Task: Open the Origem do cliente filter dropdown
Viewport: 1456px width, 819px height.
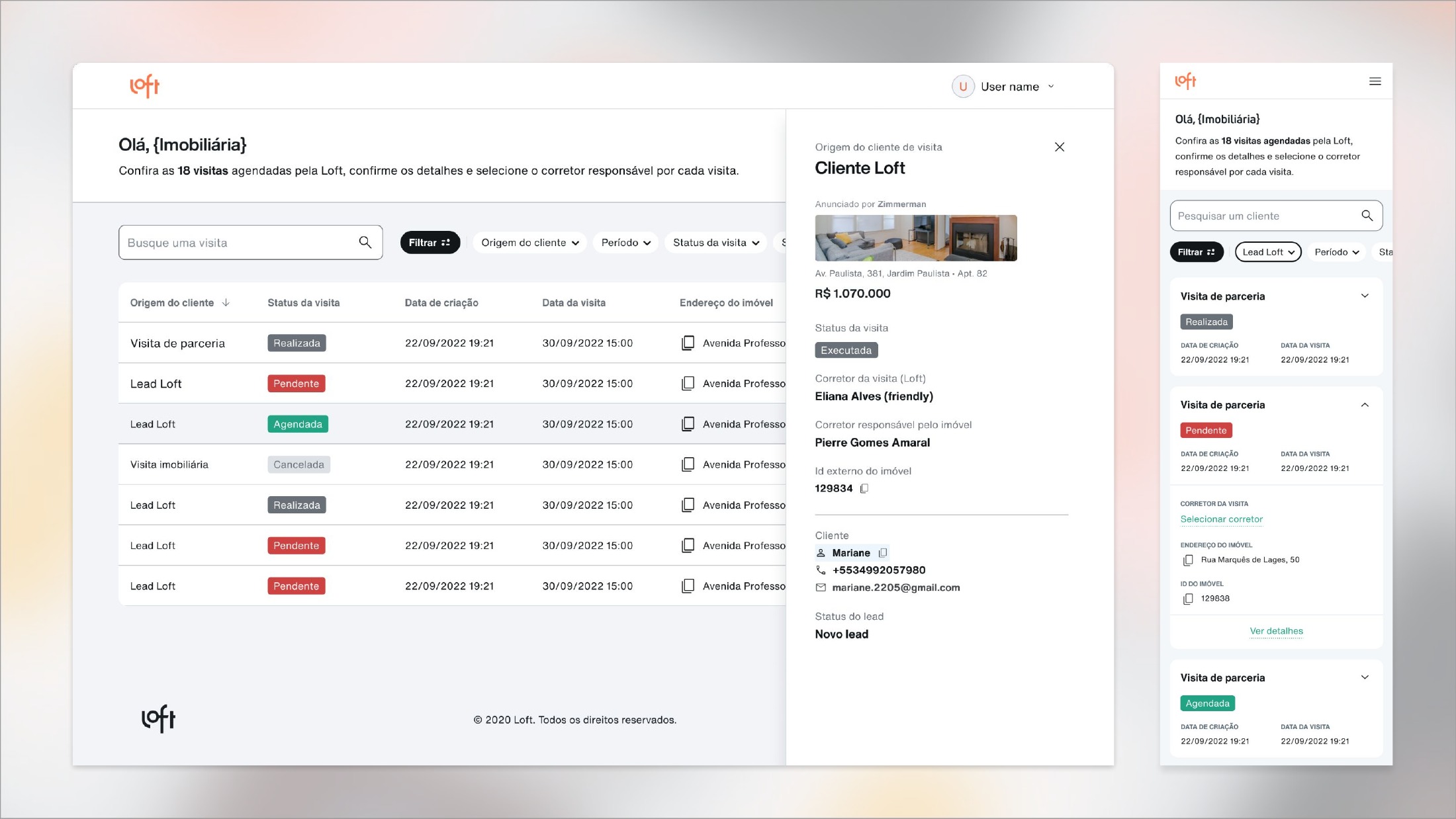Action: (530, 243)
